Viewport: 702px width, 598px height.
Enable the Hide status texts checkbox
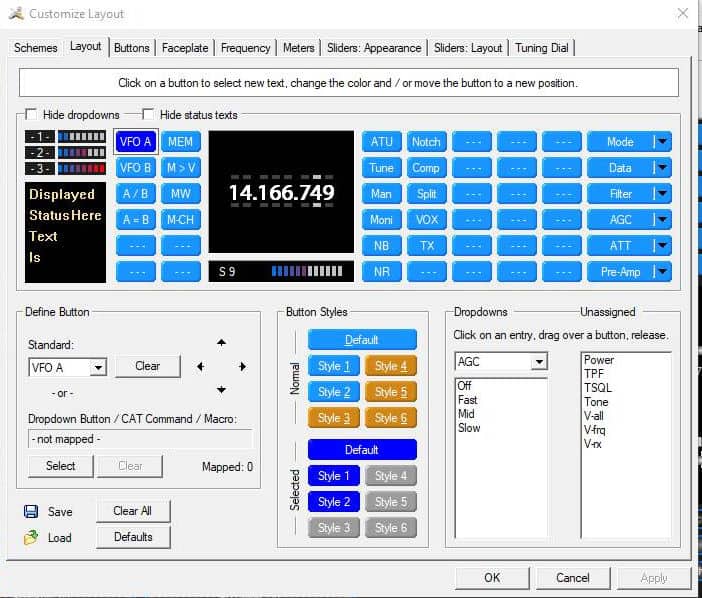(148, 114)
